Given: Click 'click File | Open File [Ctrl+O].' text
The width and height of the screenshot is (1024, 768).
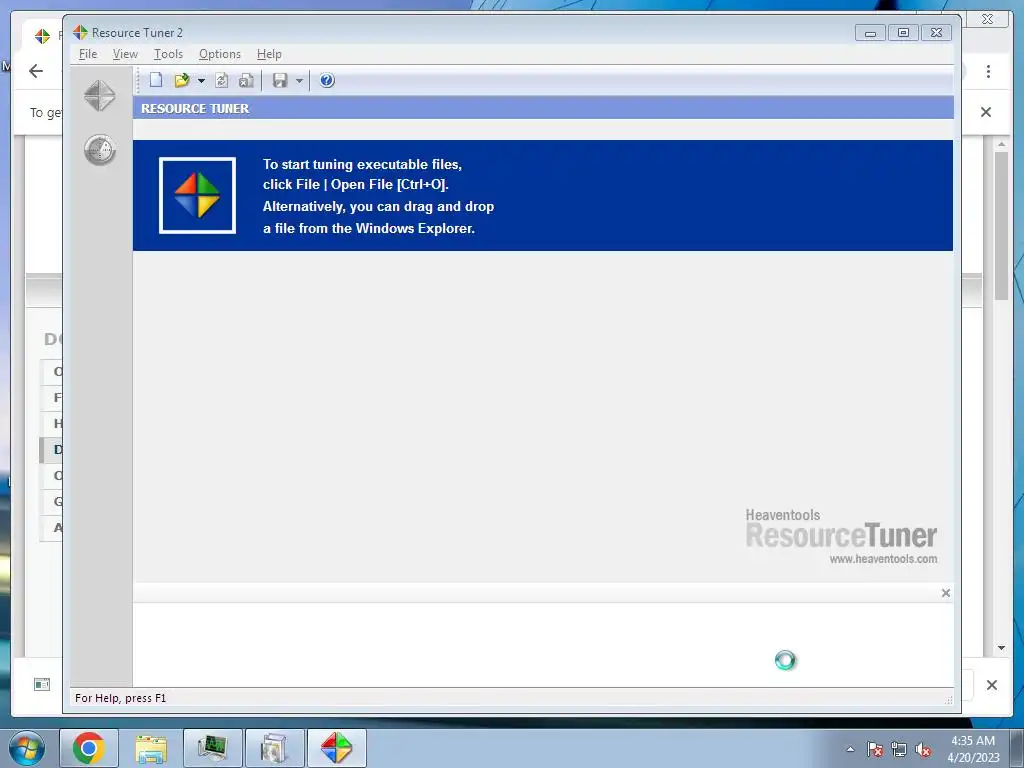Looking at the screenshot, I should pyautogui.click(x=356, y=185).
